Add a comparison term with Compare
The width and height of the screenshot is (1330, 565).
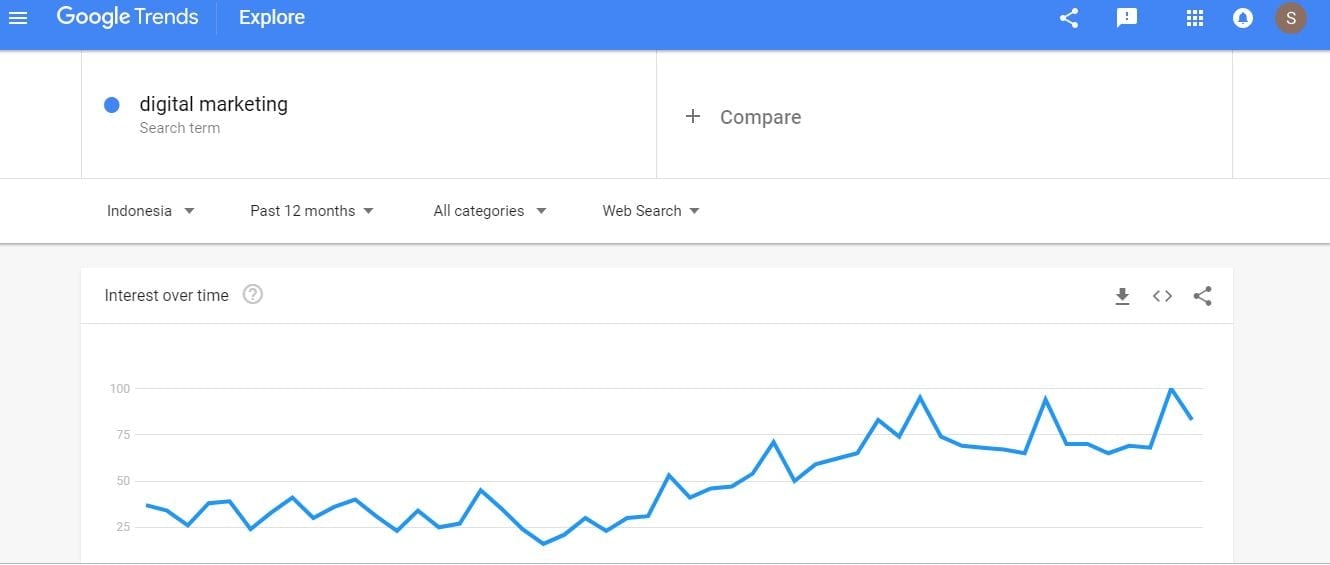coord(744,117)
